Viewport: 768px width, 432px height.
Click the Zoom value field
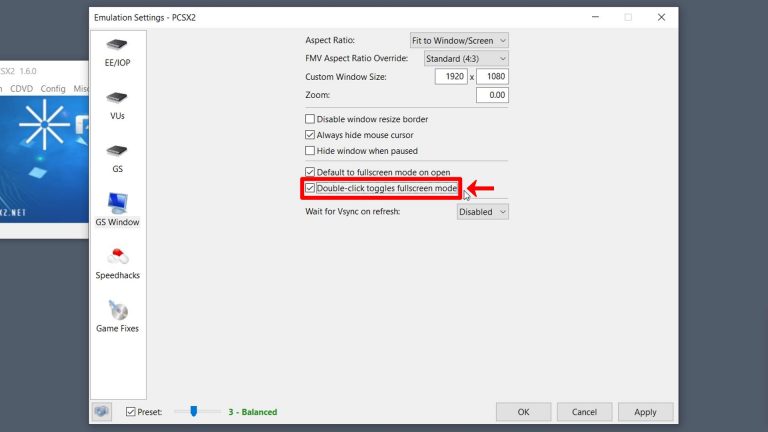click(x=492, y=95)
